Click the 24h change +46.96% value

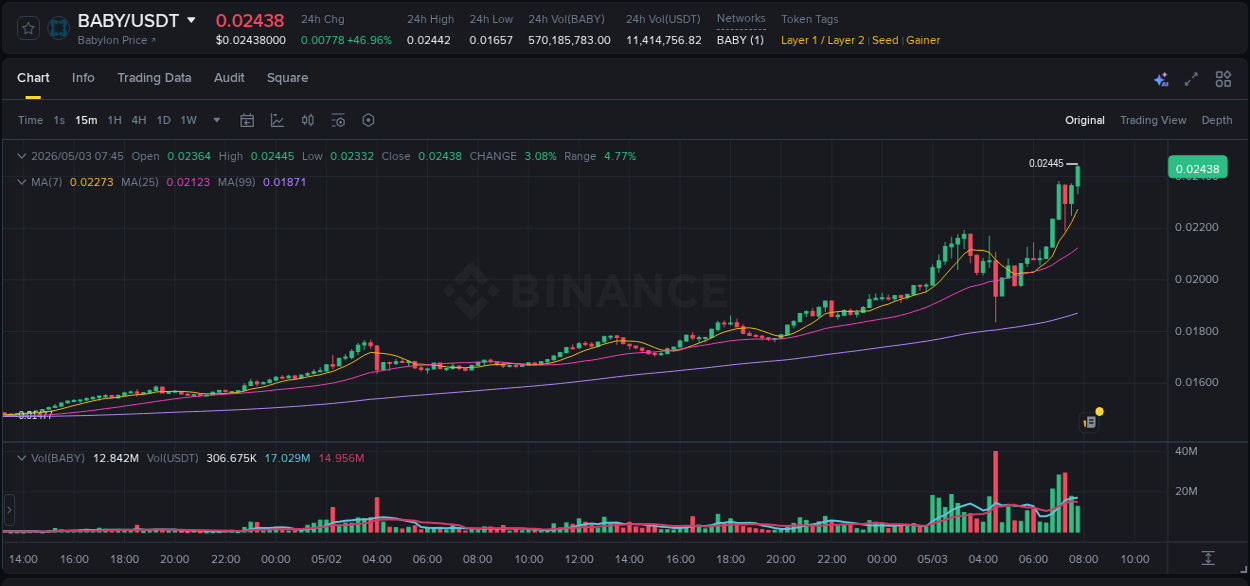tap(370, 40)
